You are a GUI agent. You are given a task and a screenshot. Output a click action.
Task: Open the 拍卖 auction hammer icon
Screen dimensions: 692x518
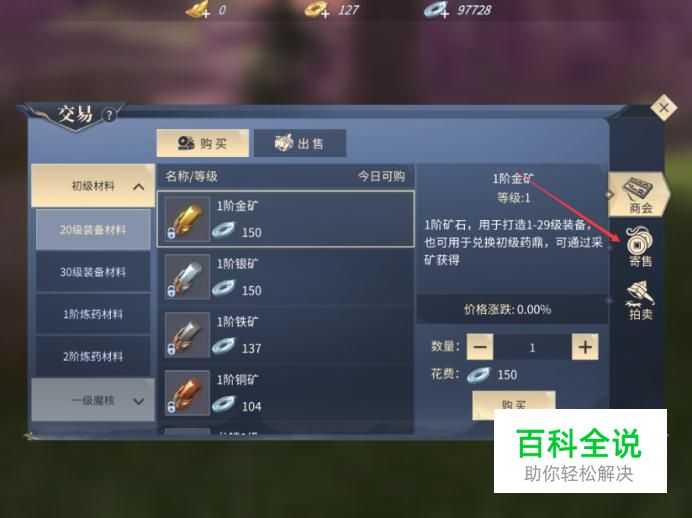click(x=640, y=300)
